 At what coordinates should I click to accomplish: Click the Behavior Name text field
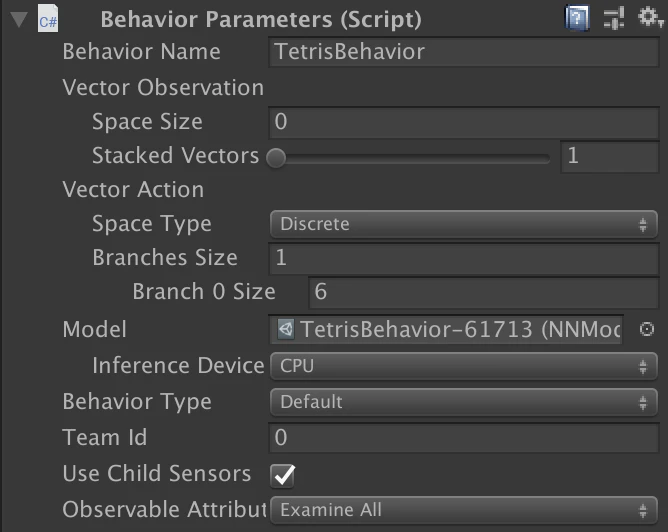point(463,52)
